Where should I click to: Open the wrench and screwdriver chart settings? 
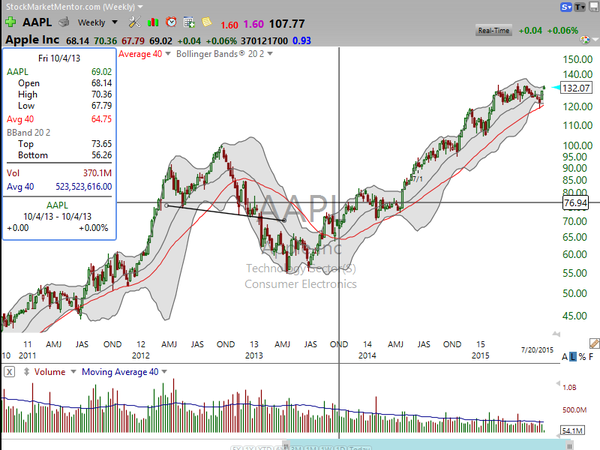click(x=134, y=22)
